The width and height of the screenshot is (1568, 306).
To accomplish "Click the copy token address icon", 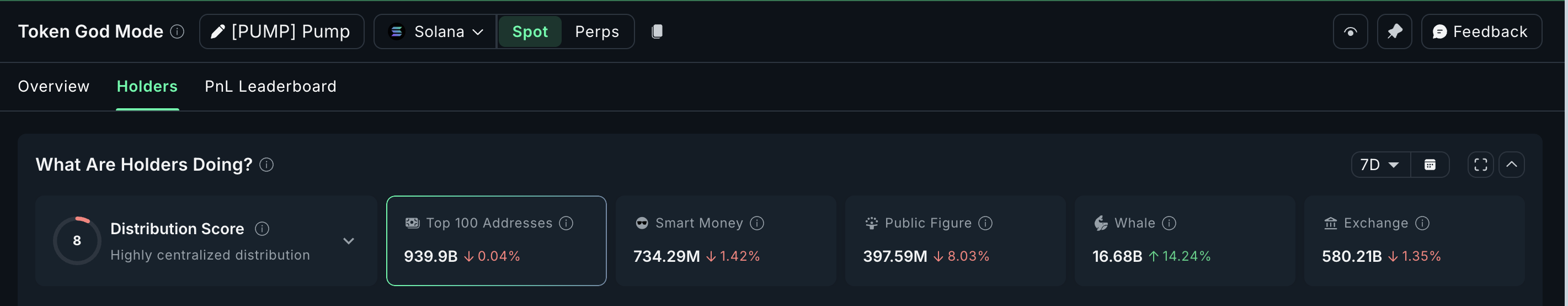I will pos(657,31).
